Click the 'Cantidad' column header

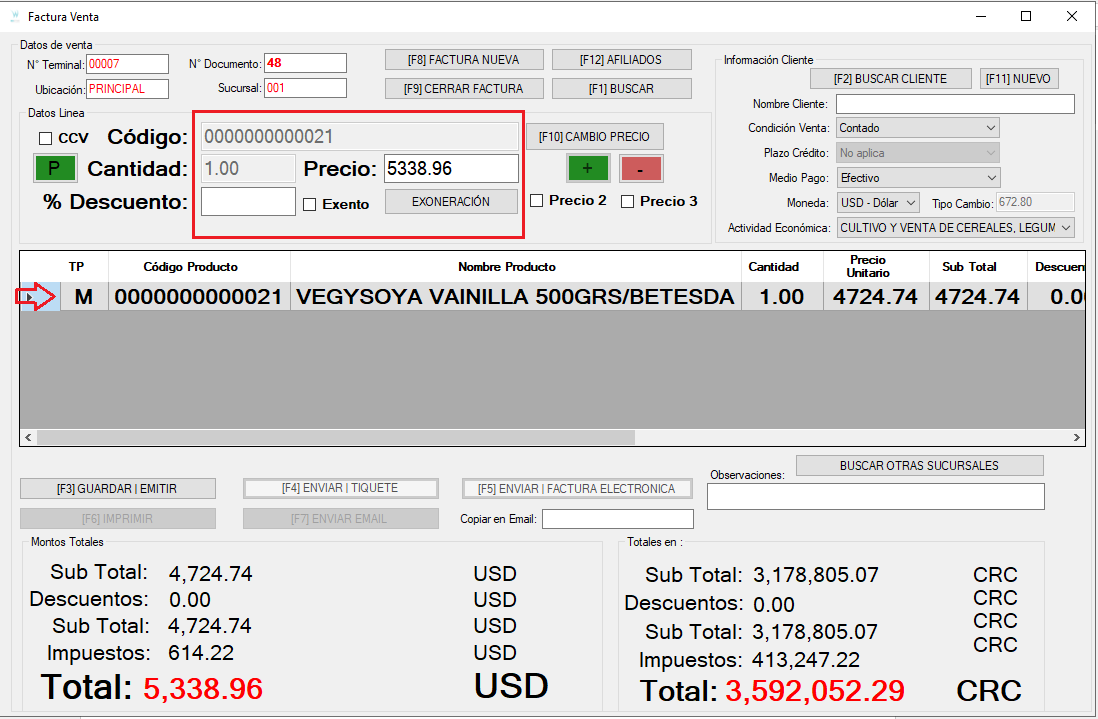click(782, 267)
